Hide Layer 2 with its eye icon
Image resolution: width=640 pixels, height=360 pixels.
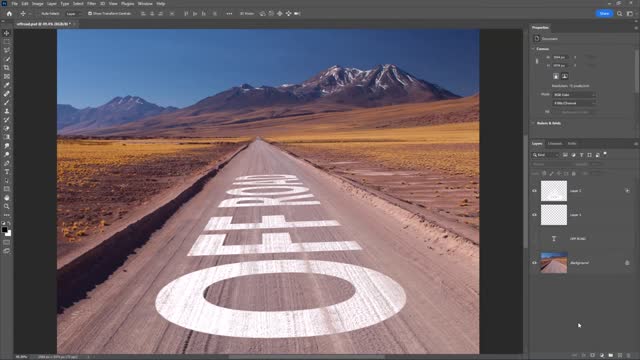coord(534,191)
